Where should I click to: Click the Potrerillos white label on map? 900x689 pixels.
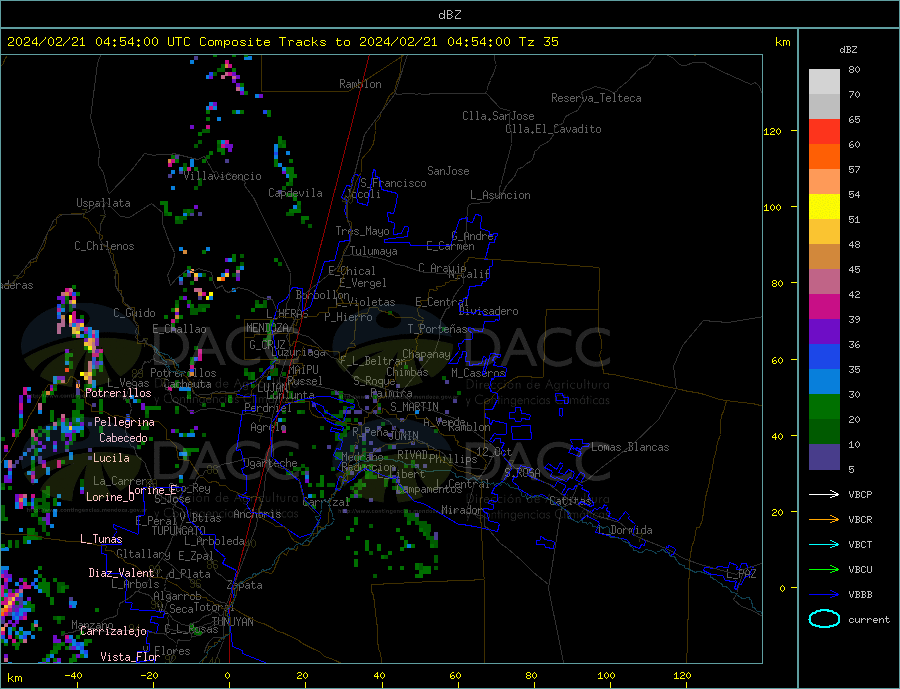point(118,393)
